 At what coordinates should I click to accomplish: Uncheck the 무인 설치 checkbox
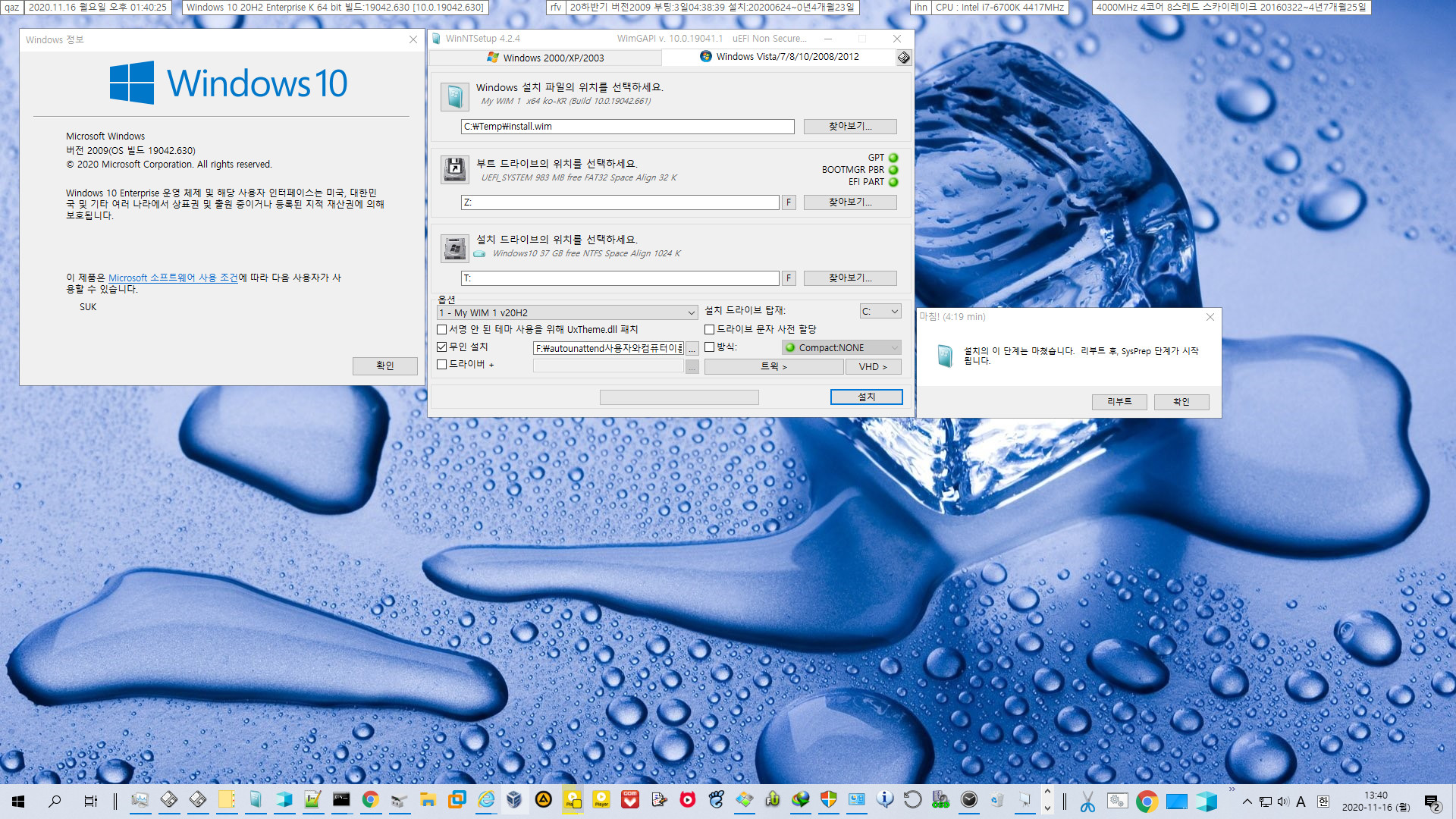pos(442,347)
